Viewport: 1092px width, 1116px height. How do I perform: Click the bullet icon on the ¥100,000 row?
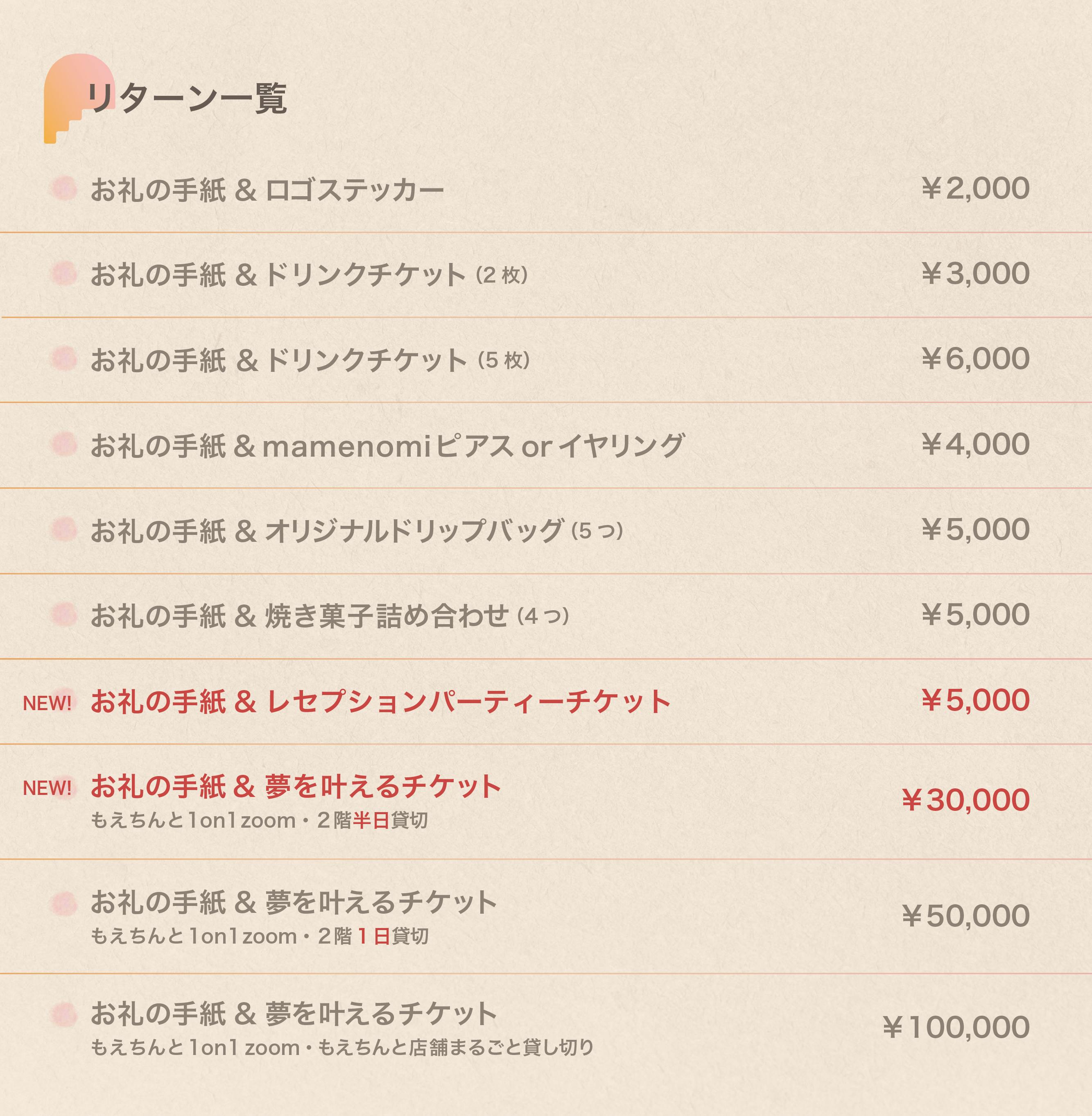tap(63, 1014)
